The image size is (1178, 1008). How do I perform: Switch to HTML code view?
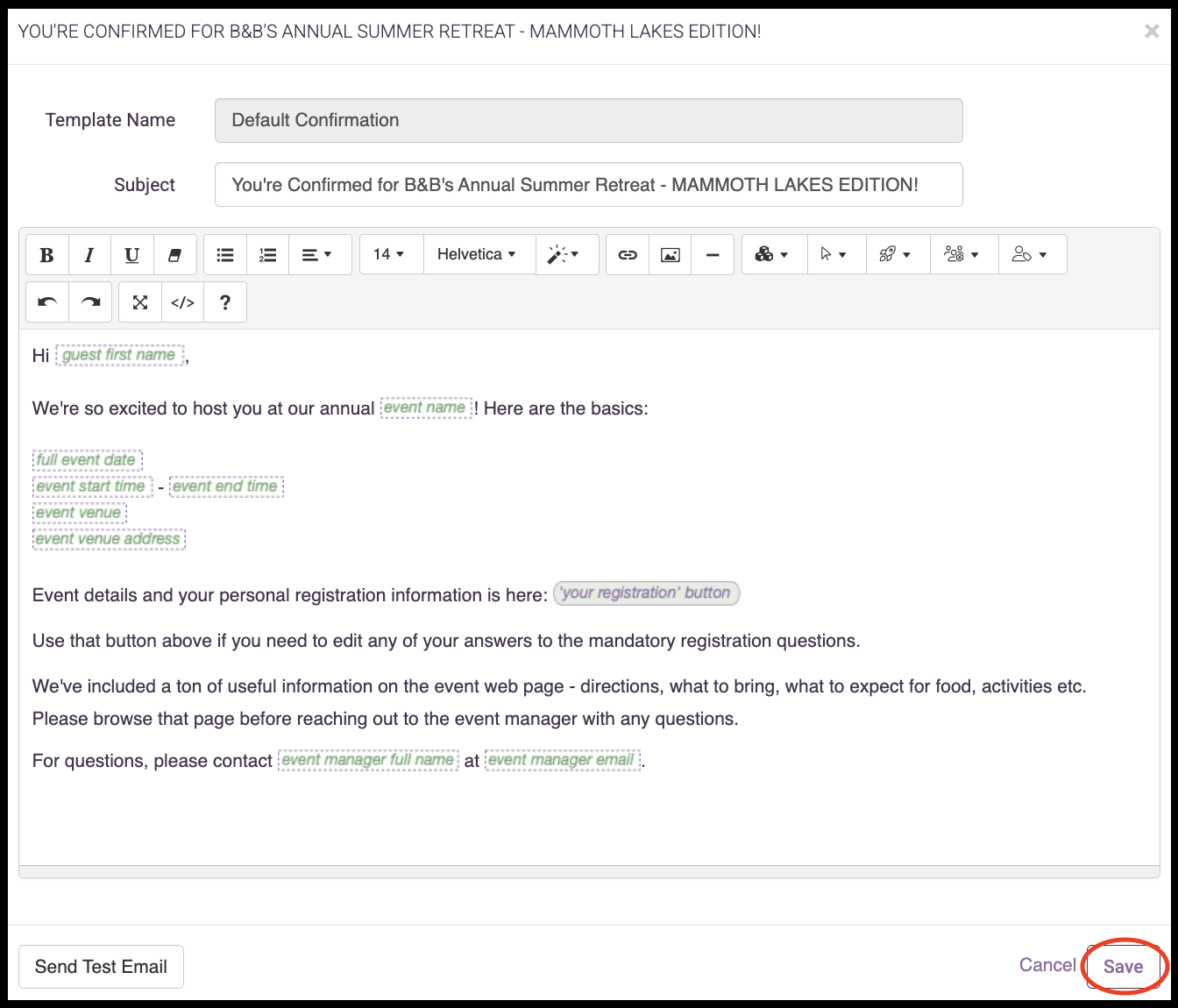pos(182,302)
